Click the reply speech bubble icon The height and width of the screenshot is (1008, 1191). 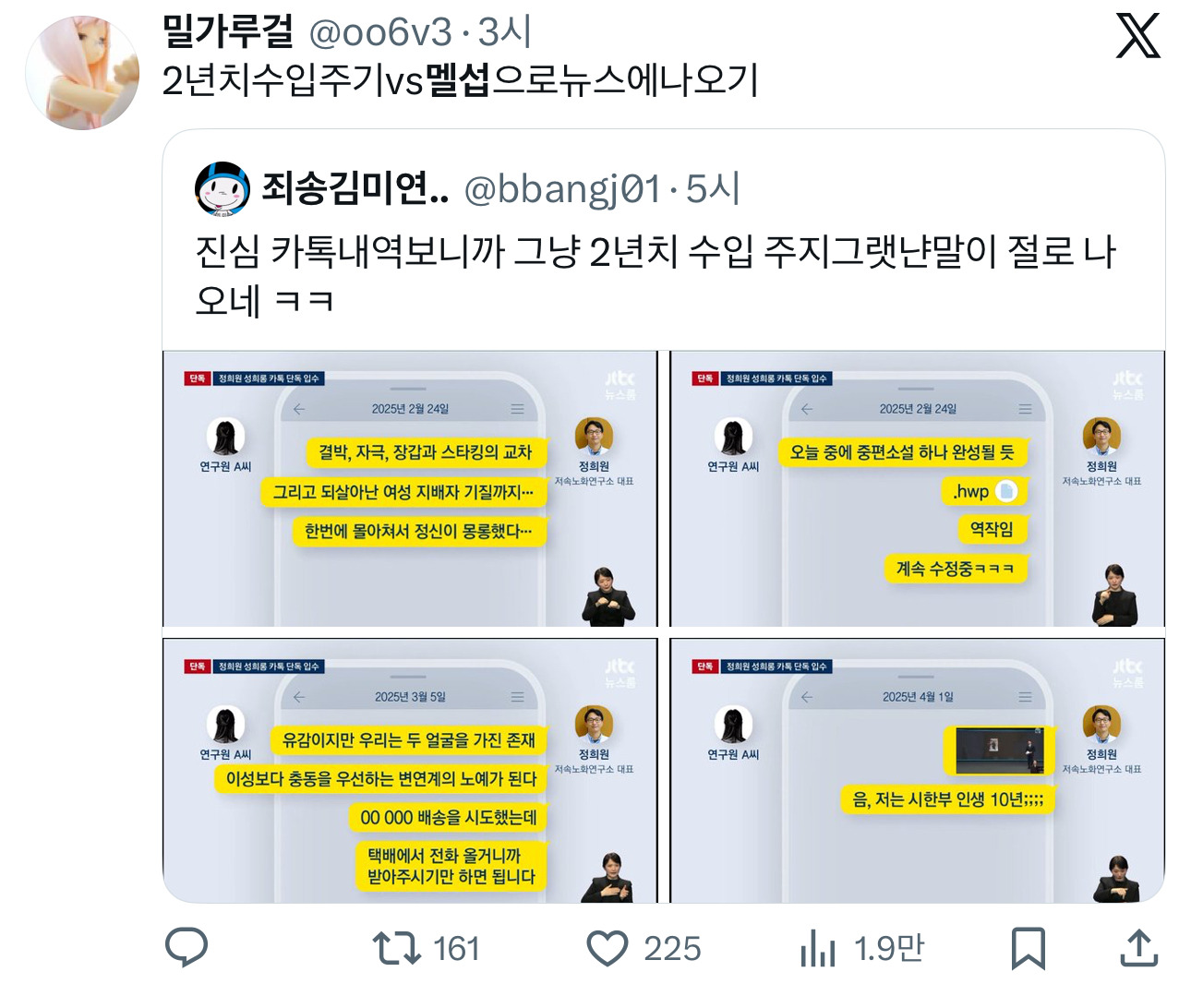pyautogui.click(x=186, y=948)
